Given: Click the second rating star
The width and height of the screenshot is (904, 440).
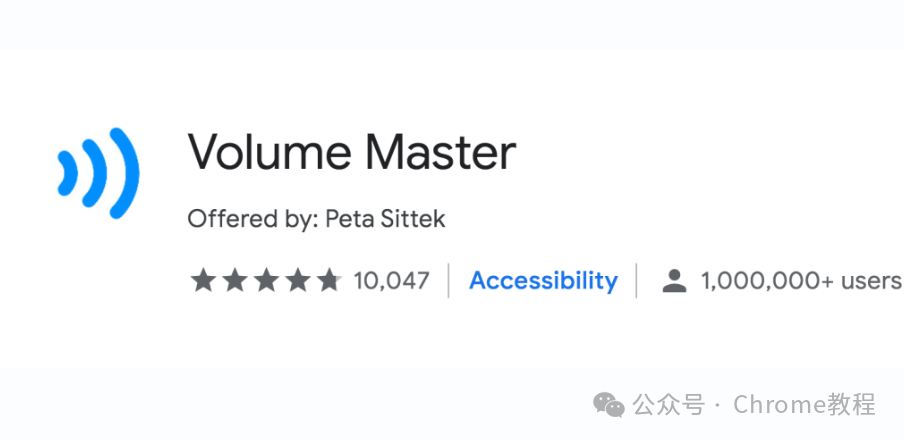Looking at the screenshot, I should point(235,280).
